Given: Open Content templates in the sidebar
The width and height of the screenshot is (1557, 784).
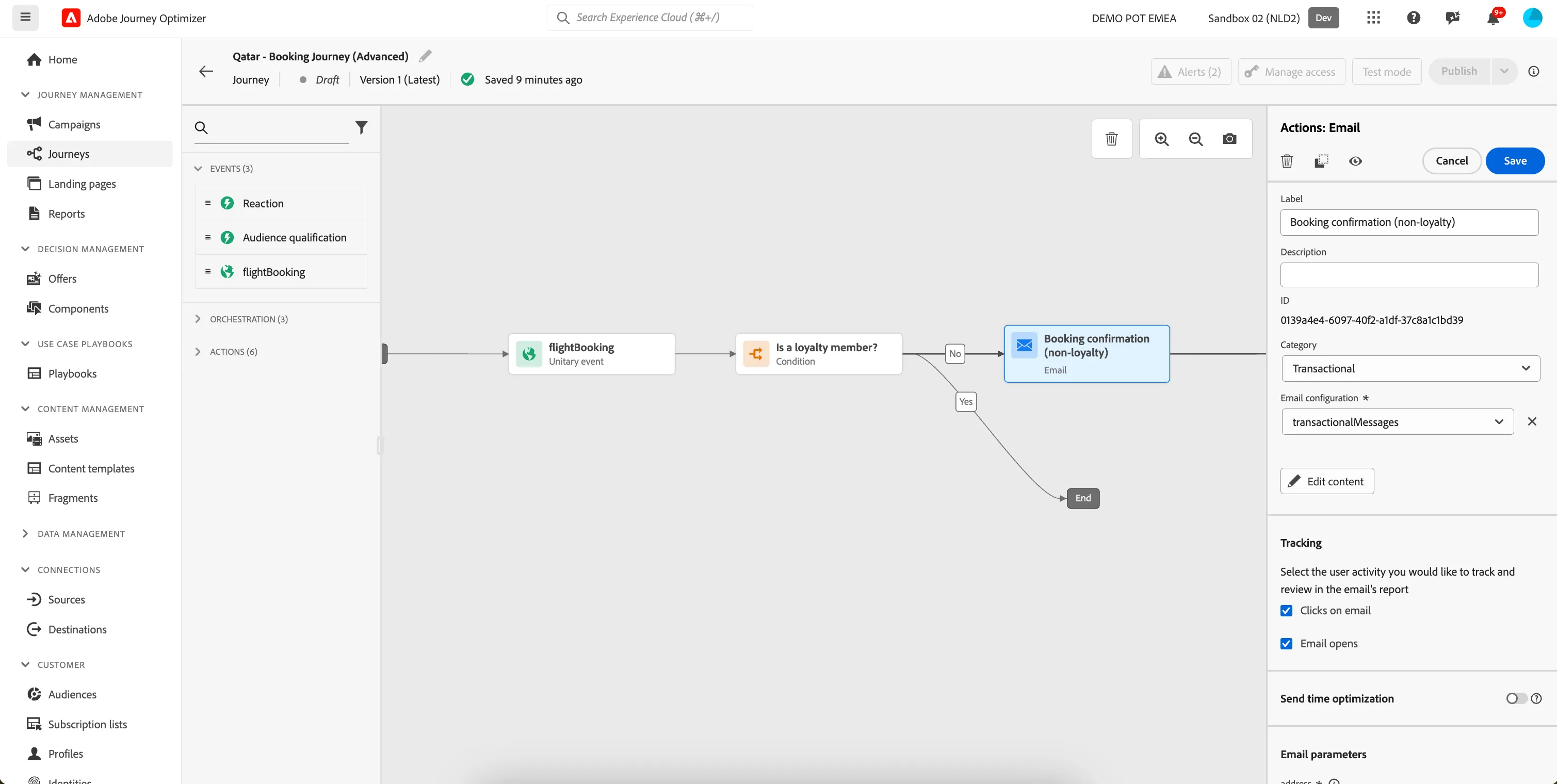Looking at the screenshot, I should click(91, 468).
